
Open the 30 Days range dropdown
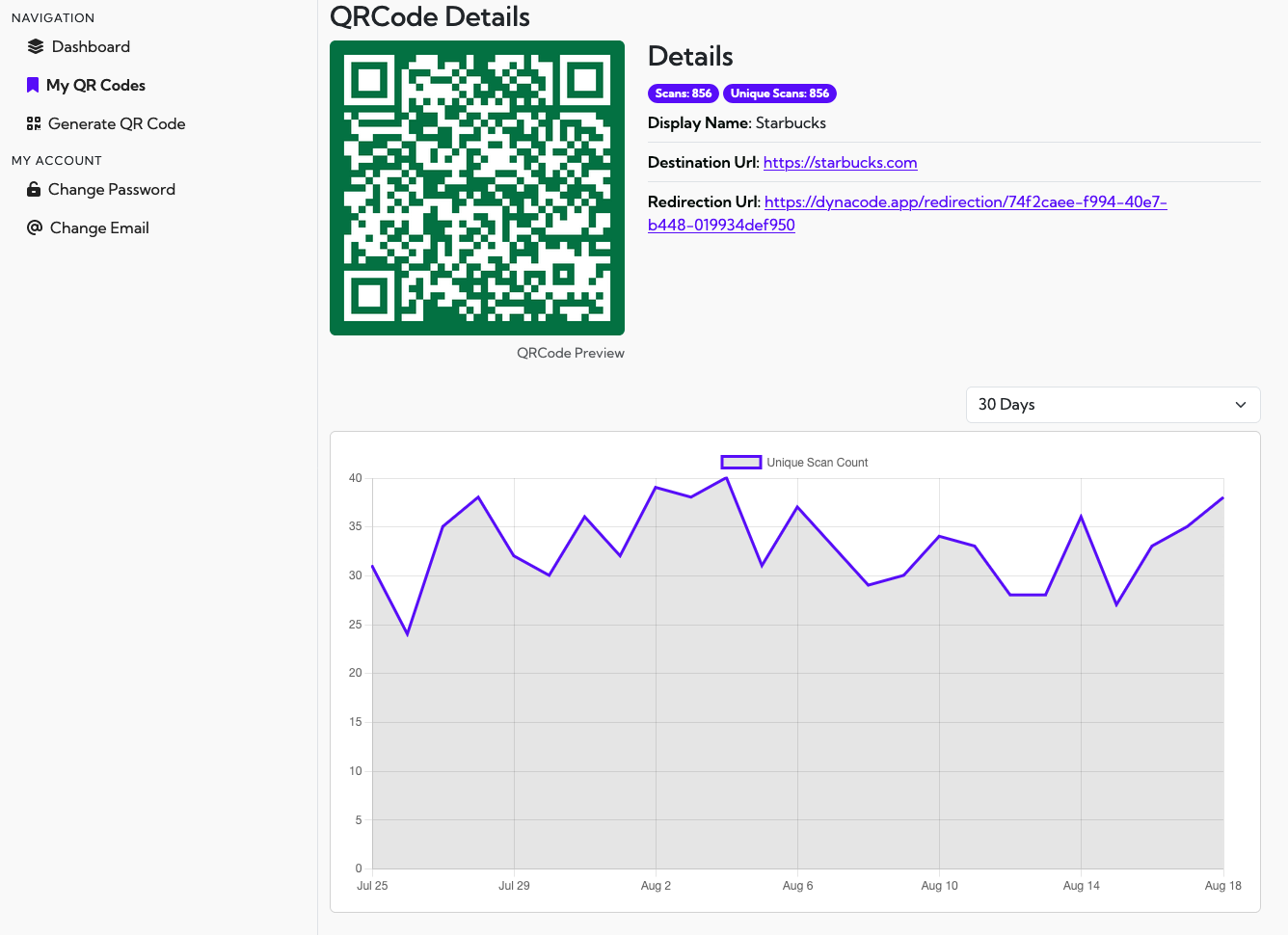(1114, 405)
